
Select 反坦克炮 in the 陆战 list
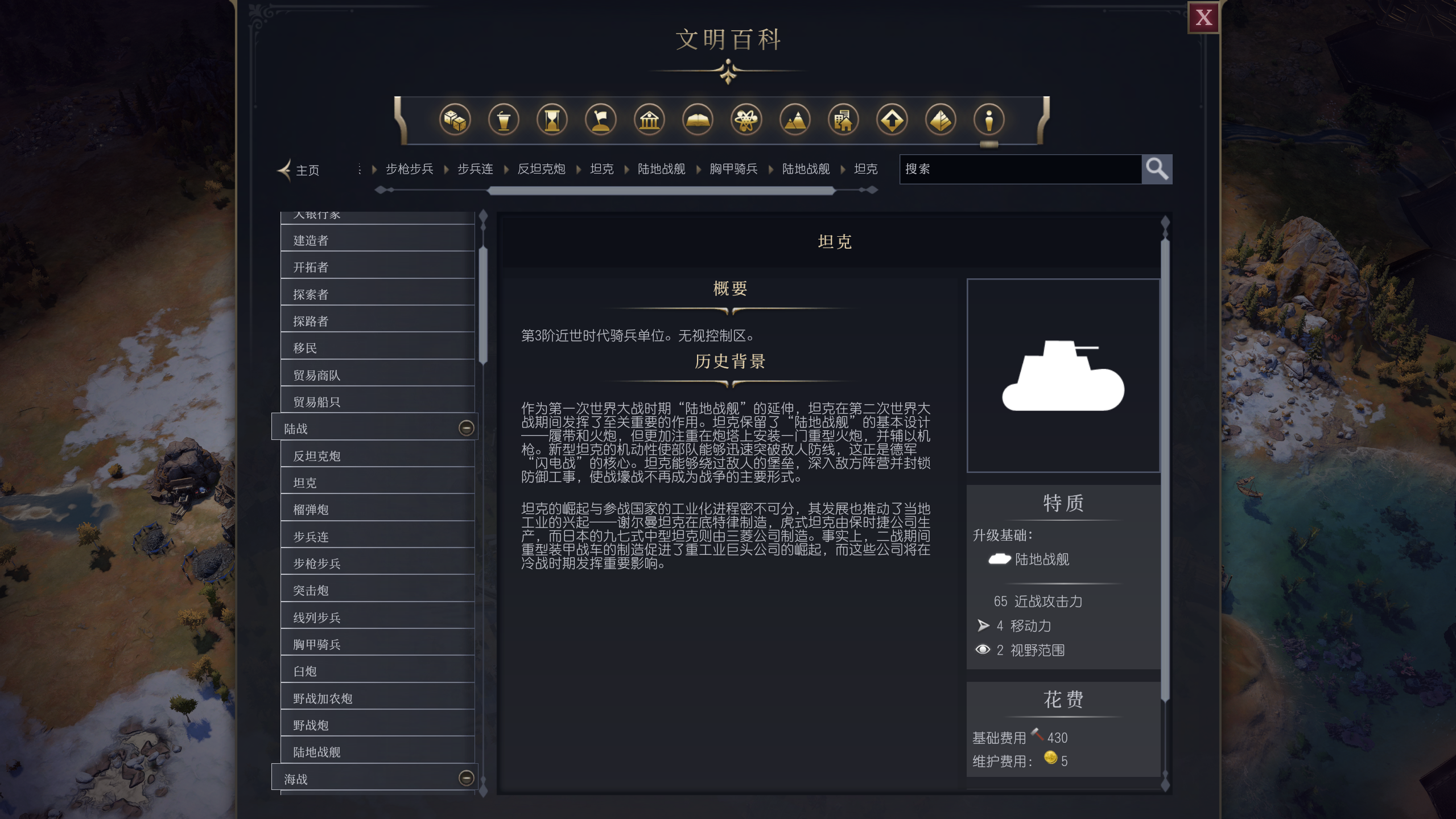[x=377, y=456]
